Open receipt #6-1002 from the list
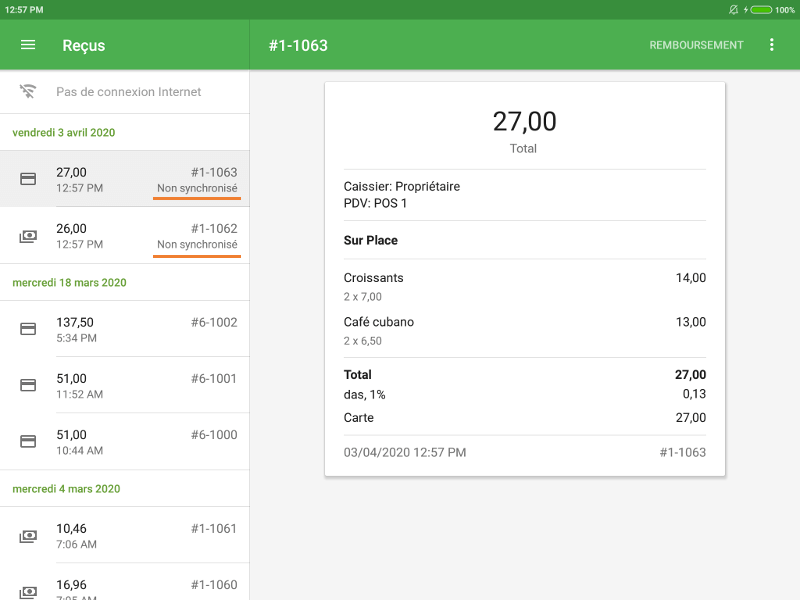The image size is (800, 600). coord(125,329)
